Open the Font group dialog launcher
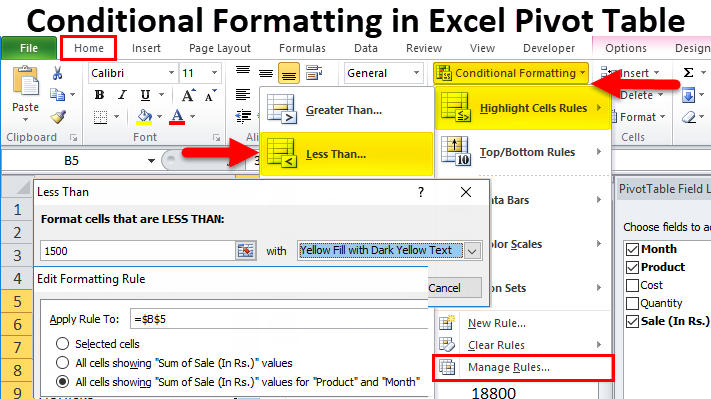The image size is (711, 399). point(217,138)
